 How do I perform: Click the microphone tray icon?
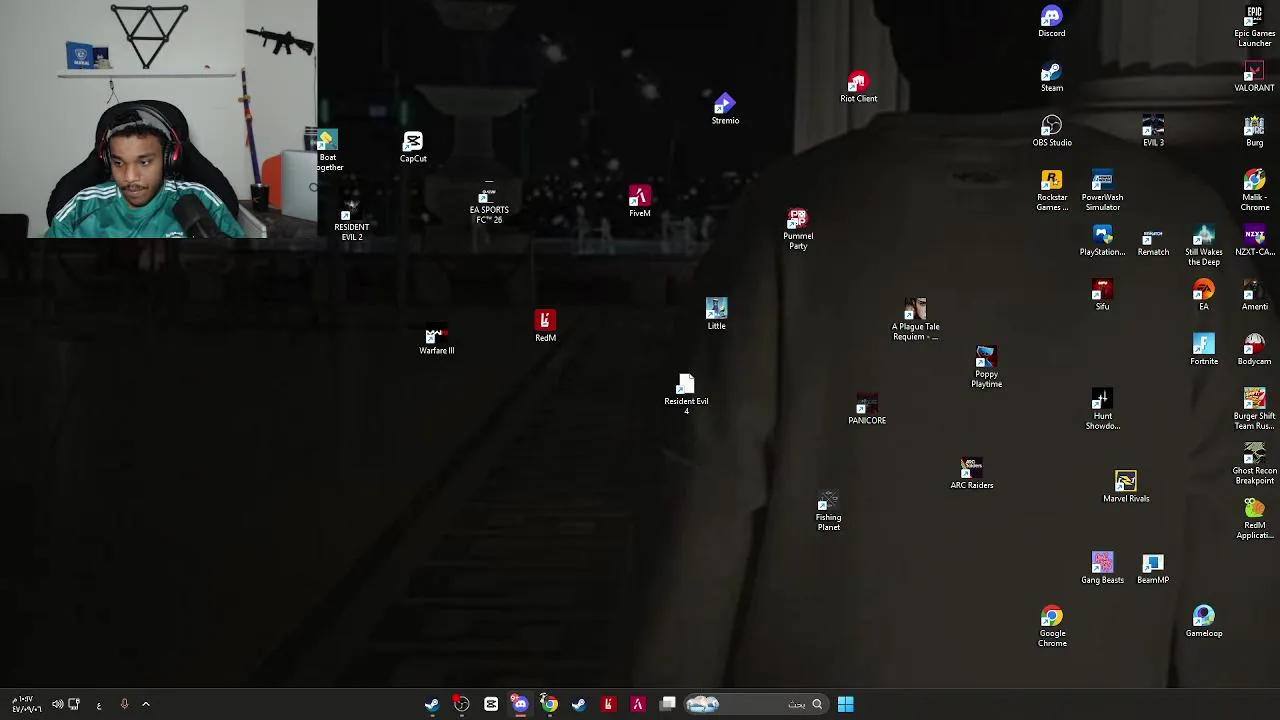coord(124,704)
